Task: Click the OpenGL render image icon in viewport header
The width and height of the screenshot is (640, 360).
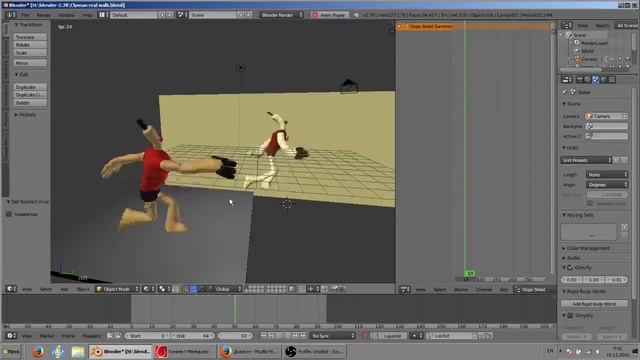Action: click(334, 289)
